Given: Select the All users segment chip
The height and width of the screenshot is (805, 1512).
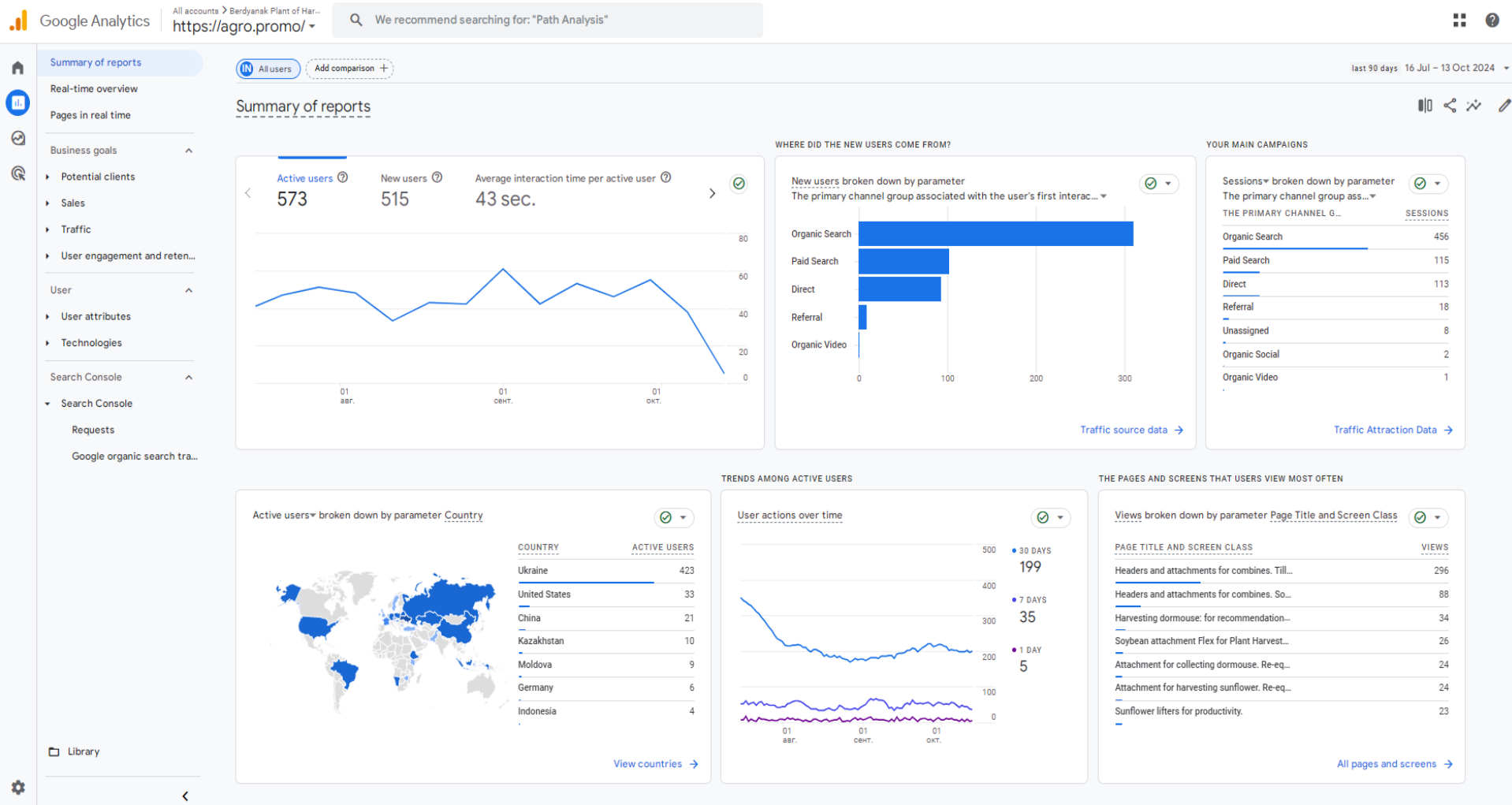Looking at the screenshot, I should [x=268, y=69].
